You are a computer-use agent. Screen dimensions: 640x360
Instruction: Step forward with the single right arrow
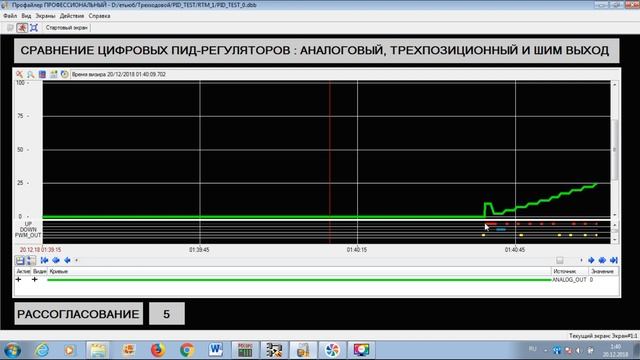coord(591,260)
